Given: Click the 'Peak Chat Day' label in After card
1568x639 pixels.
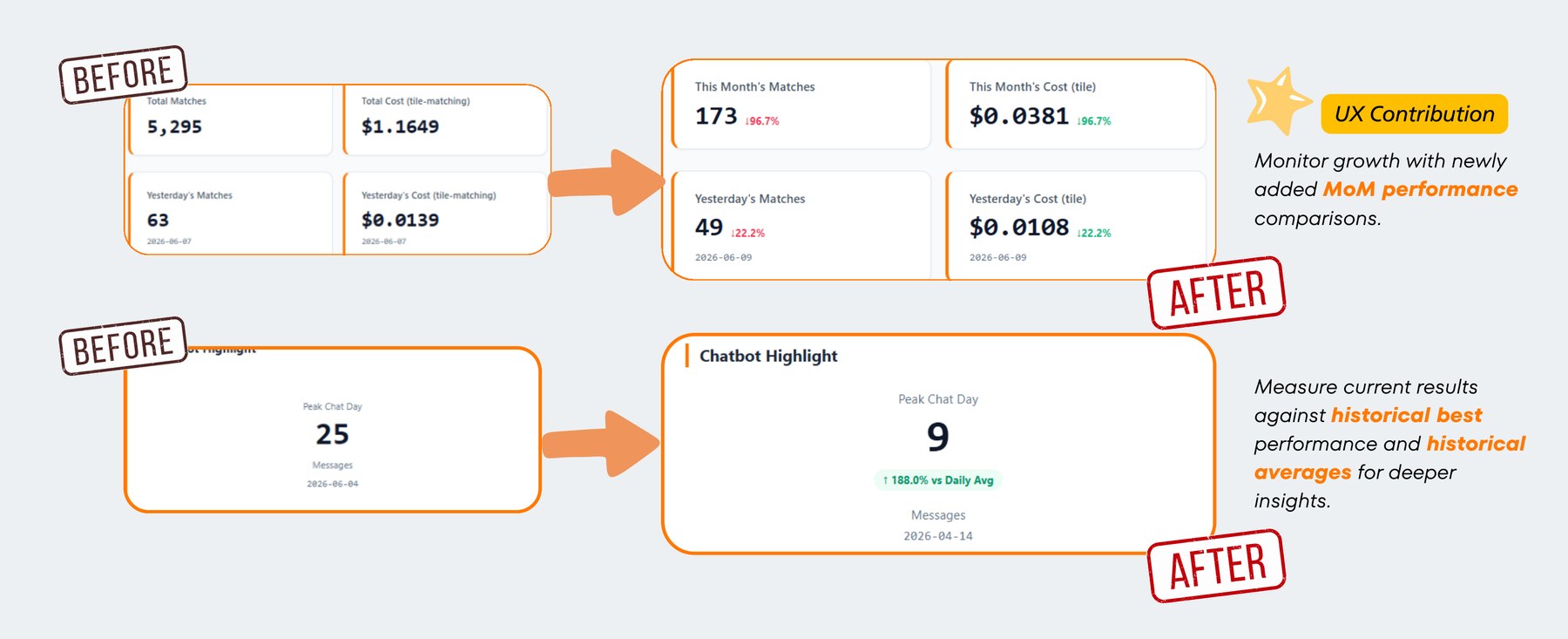Looking at the screenshot, I should (938, 399).
